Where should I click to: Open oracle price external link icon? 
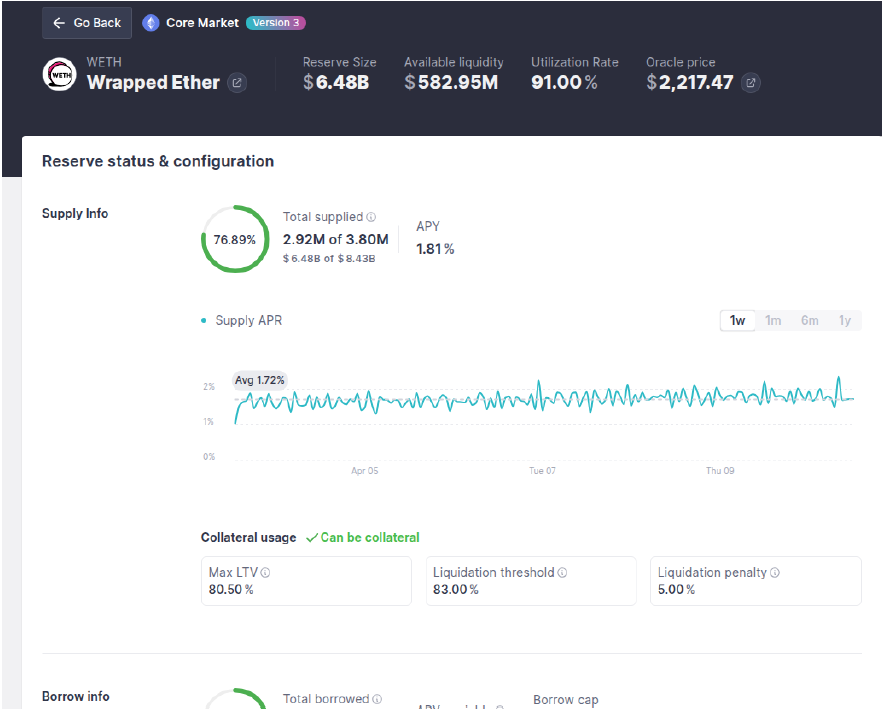point(751,83)
